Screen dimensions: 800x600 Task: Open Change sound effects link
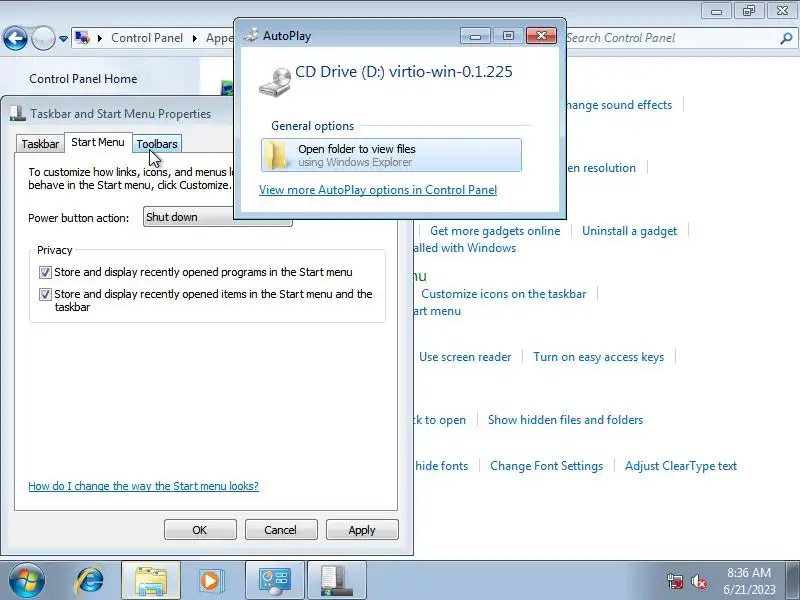pyautogui.click(x=618, y=105)
